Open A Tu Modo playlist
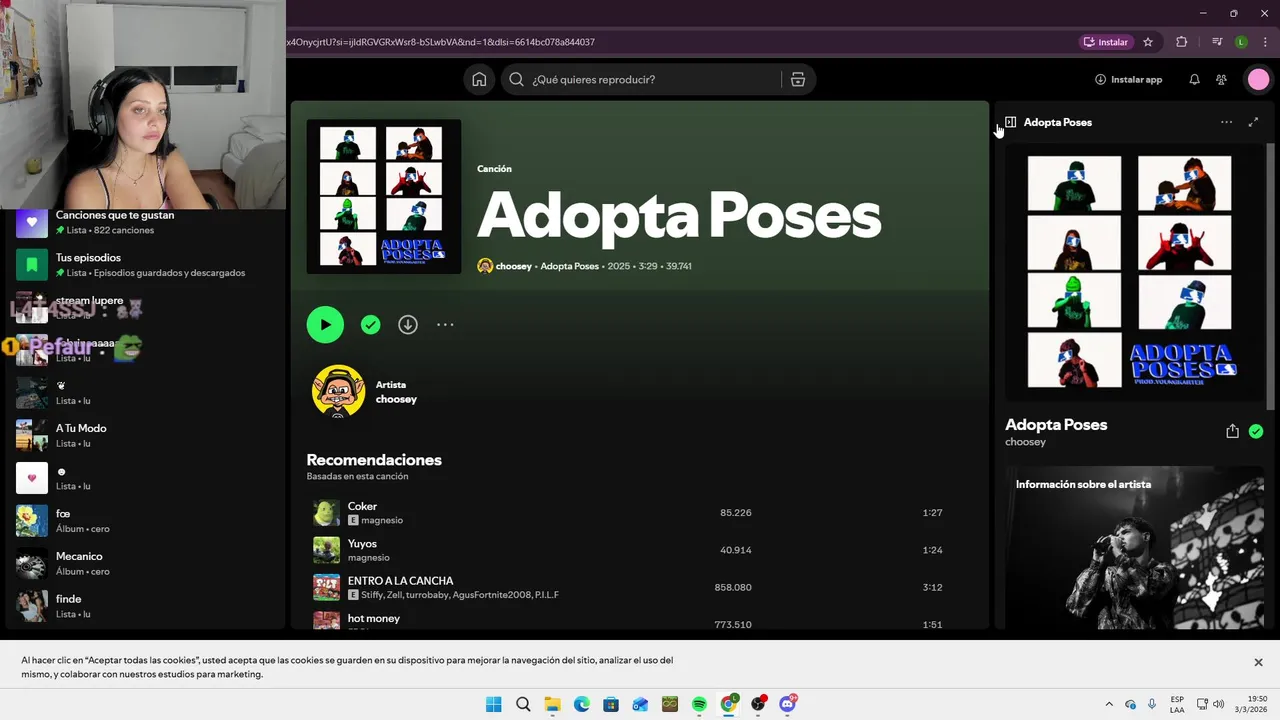The width and height of the screenshot is (1280, 720). point(145,435)
